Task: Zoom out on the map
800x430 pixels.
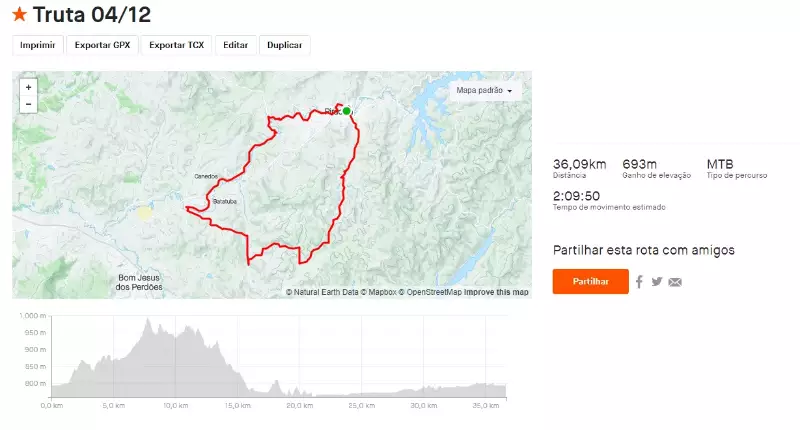Action: [x=28, y=104]
